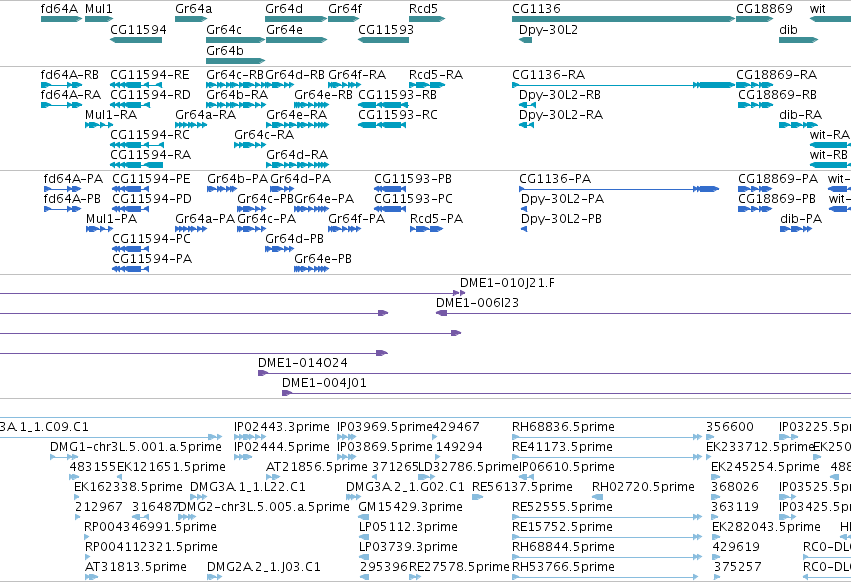Click the Gr64e gene feature
Screen dimensions: 851x582
[296, 40]
